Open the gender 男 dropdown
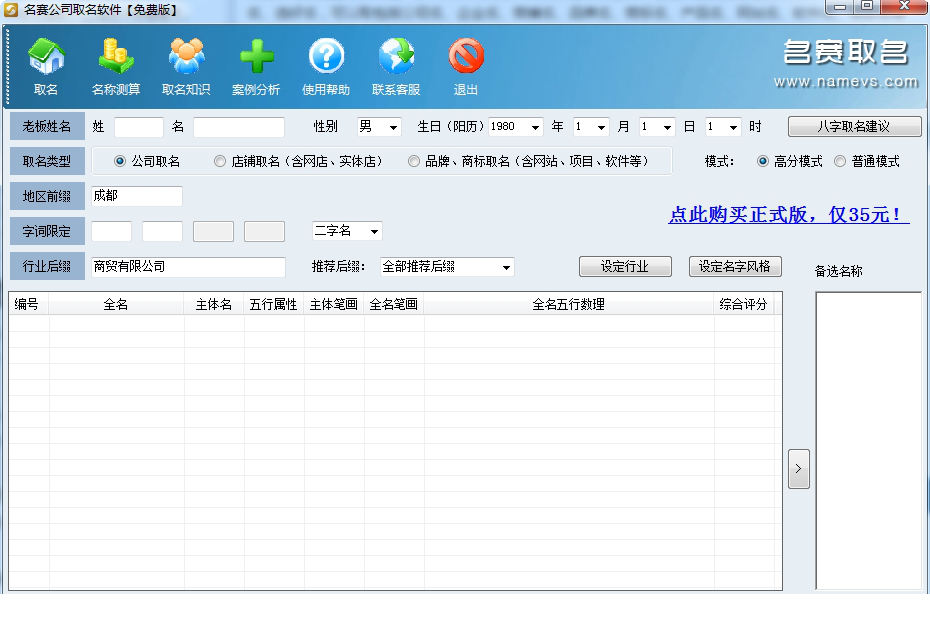Image resolution: width=930 pixels, height=617 pixels. [378, 126]
